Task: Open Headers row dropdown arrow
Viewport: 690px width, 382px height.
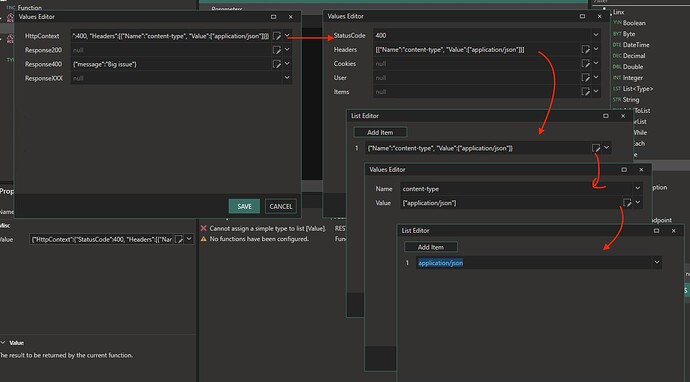Action: tap(596, 49)
